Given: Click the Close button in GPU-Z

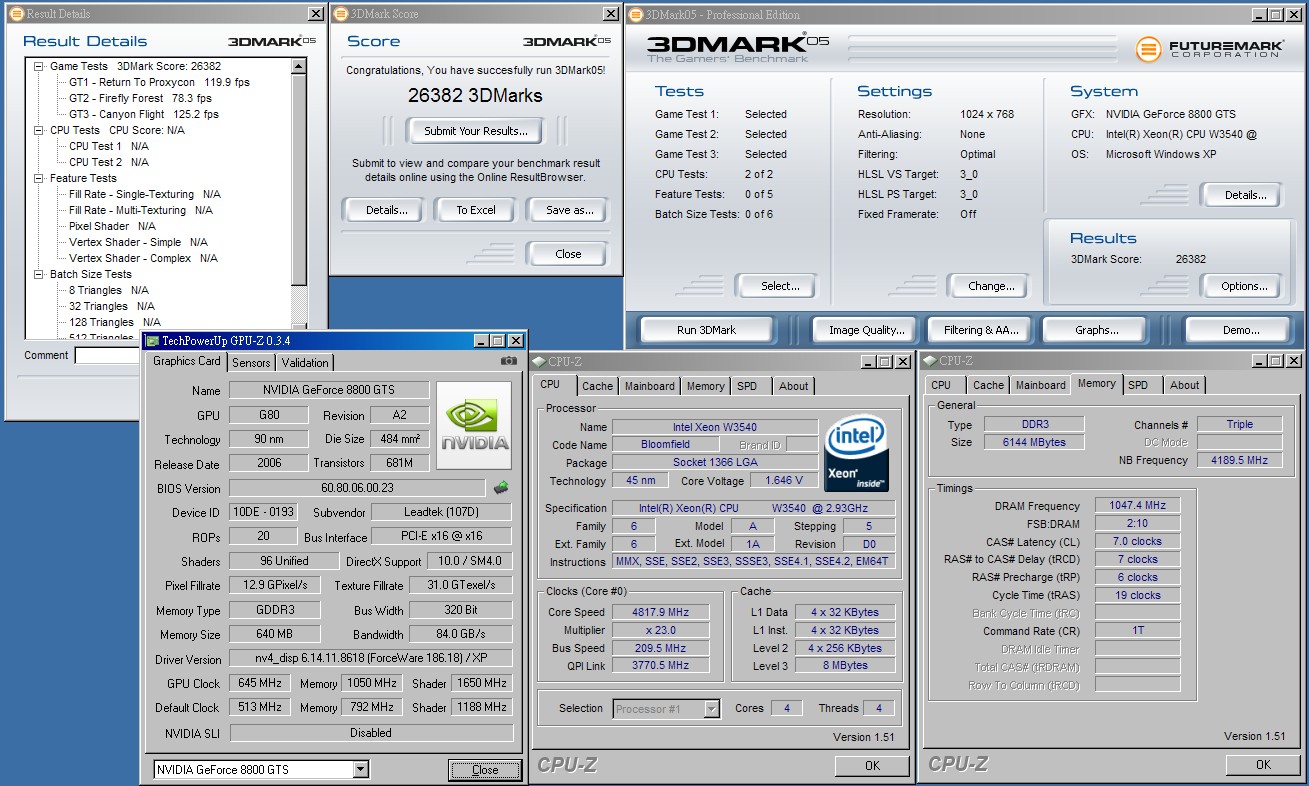Looking at the screenshot, I should click(485, 770).
